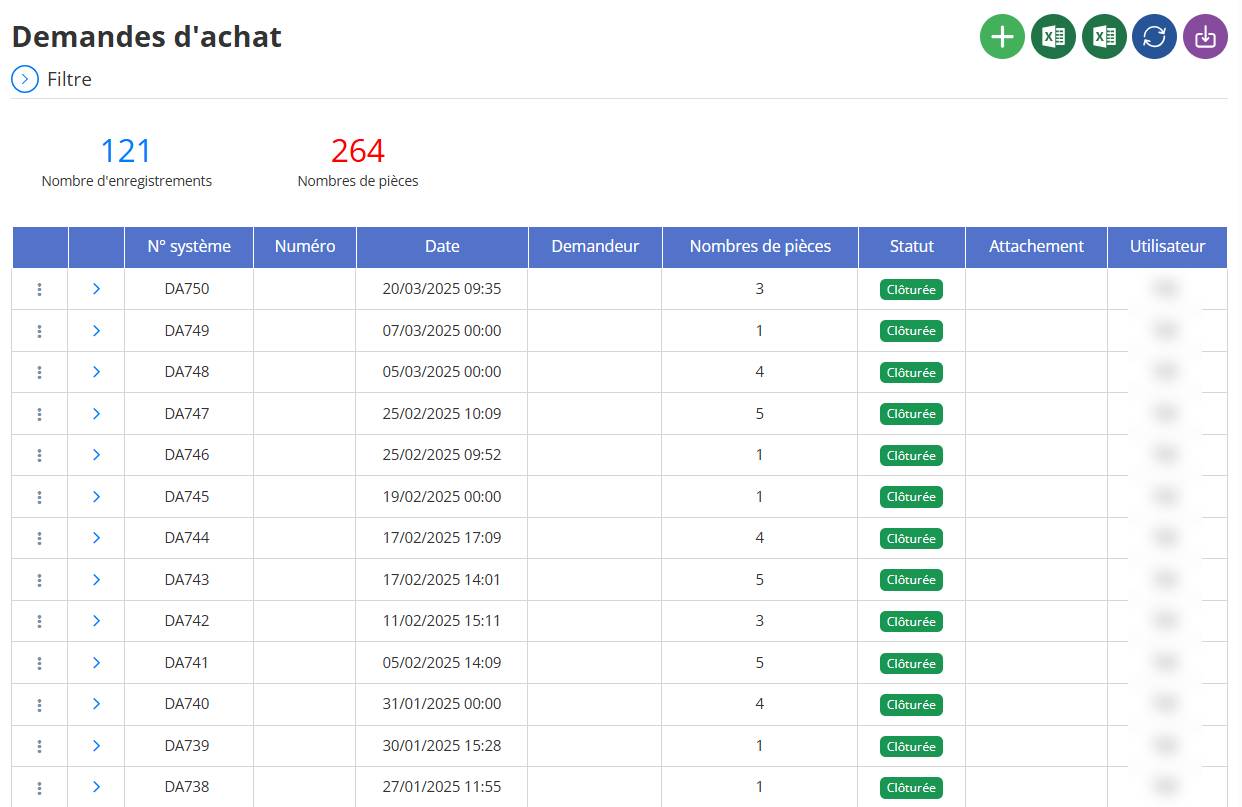The height and width of the screenshot is (807, 1242).
Task: Expand row DA741 details chevron
Action: (96, 662)
